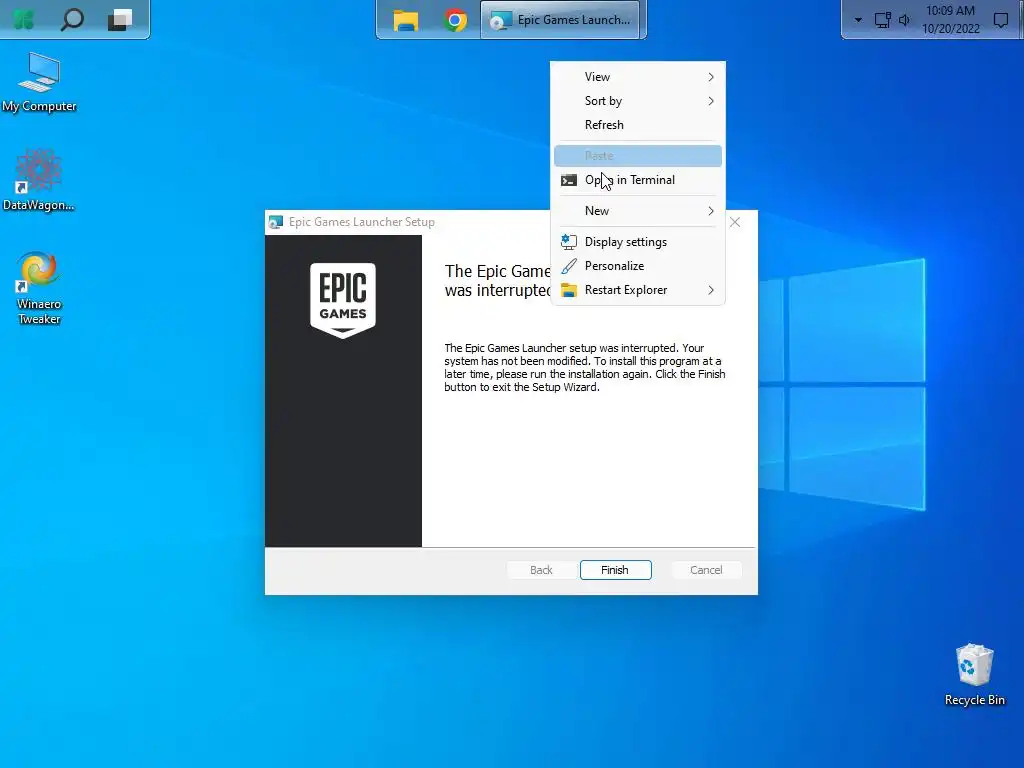
Task: Open network status tray icon
Action: point(882,20)
